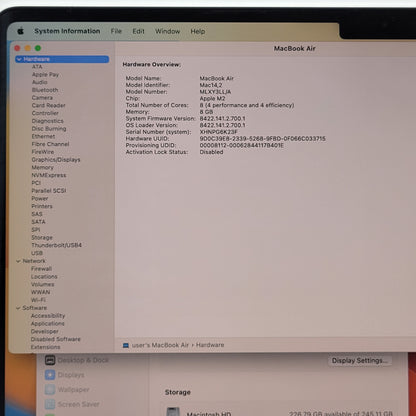Click the Macintosh HD drive icon
This screenshot has width=416, height=416.
[x=173, y=411]
